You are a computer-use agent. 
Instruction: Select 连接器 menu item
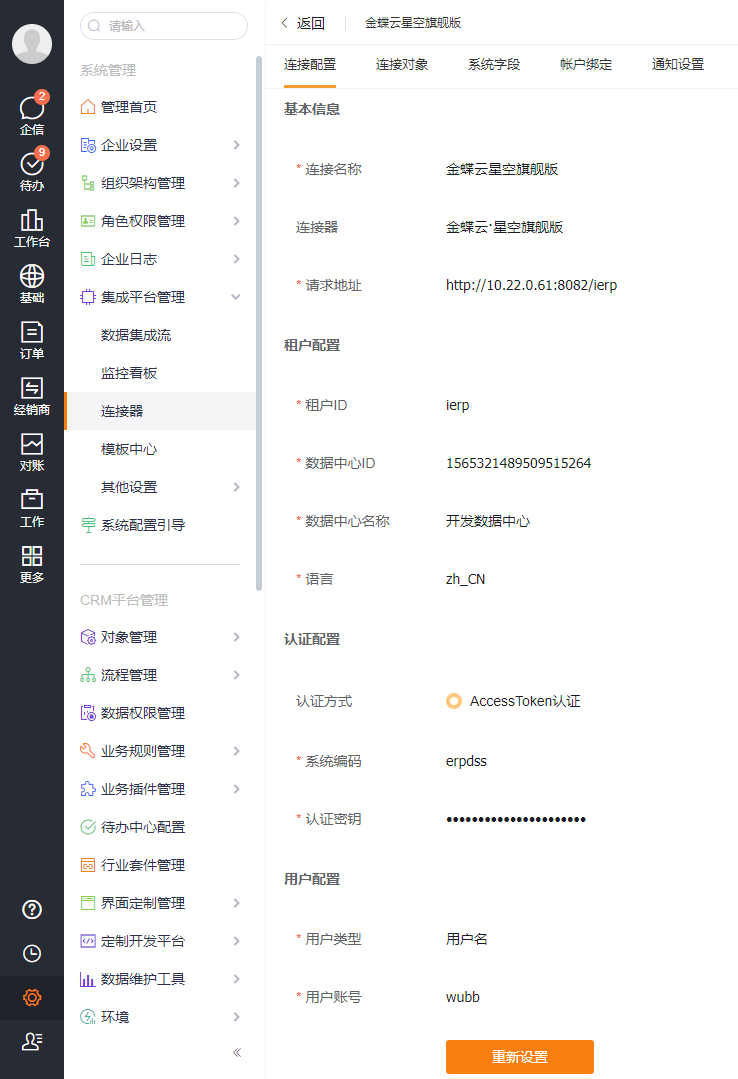coord(160,411)
